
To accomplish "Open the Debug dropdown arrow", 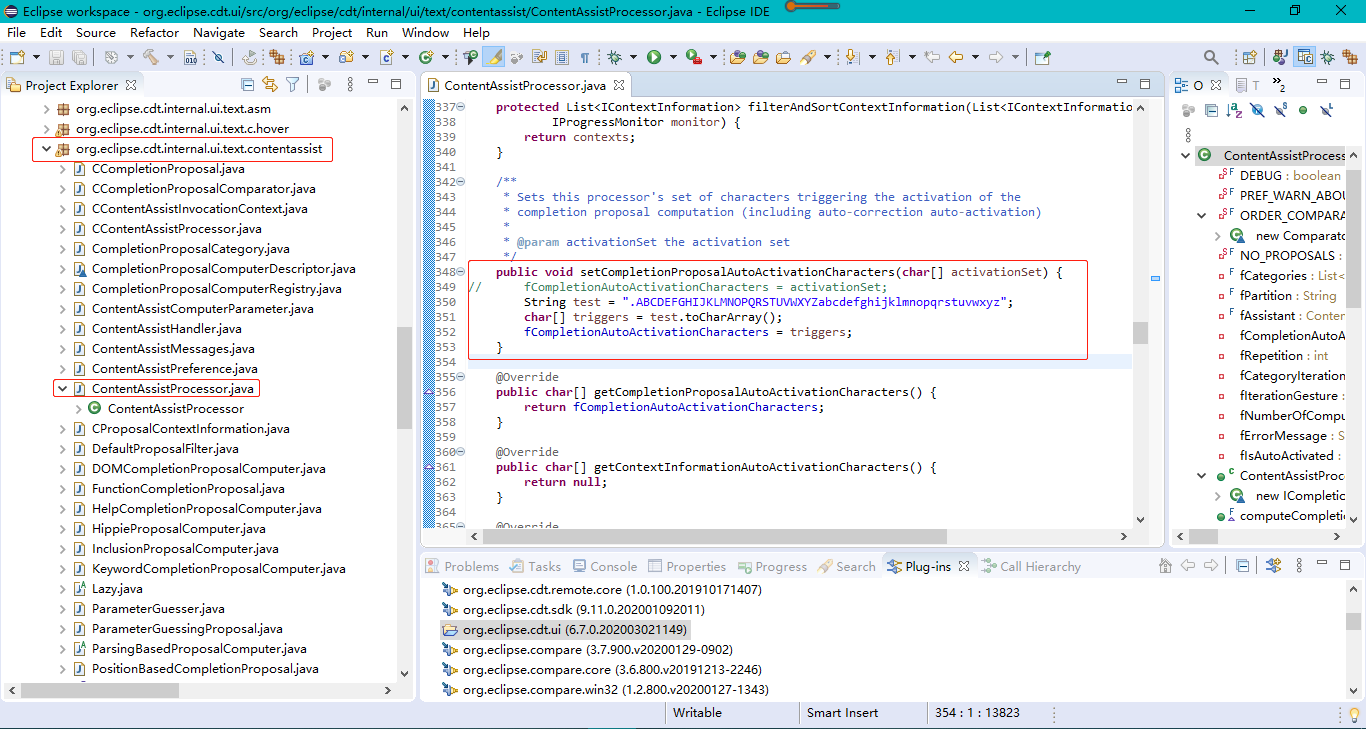I will point(633,57).
